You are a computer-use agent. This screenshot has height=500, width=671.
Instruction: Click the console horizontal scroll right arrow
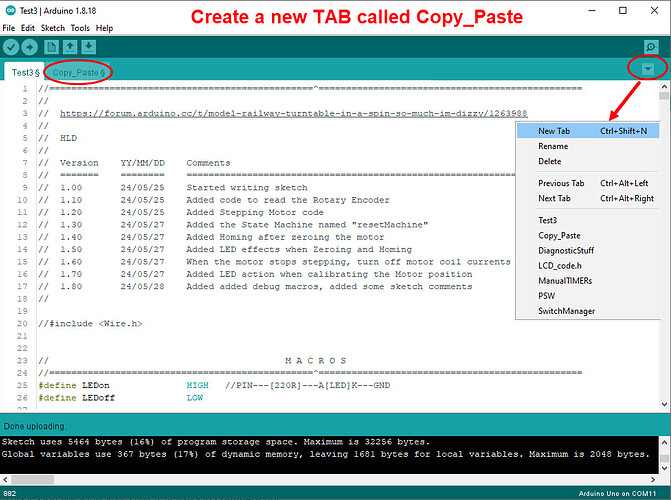(653, 479)
